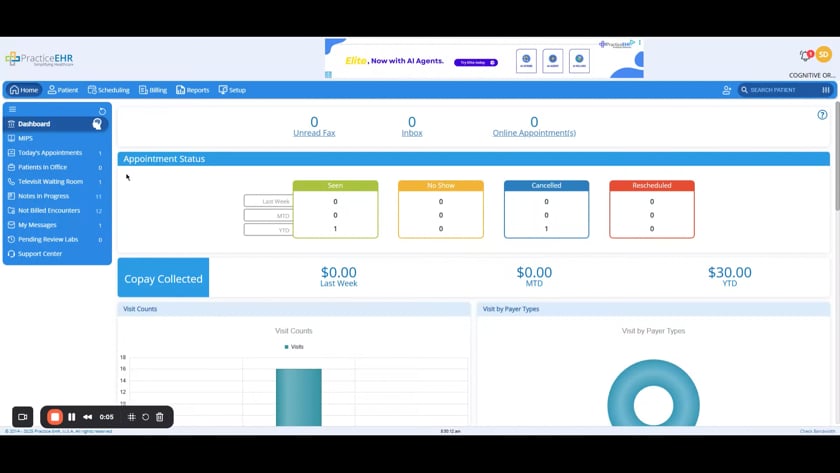Pause the recording
Image resolution: width=840 pixels, height=473 pixels.
click(x=72, y=417)
